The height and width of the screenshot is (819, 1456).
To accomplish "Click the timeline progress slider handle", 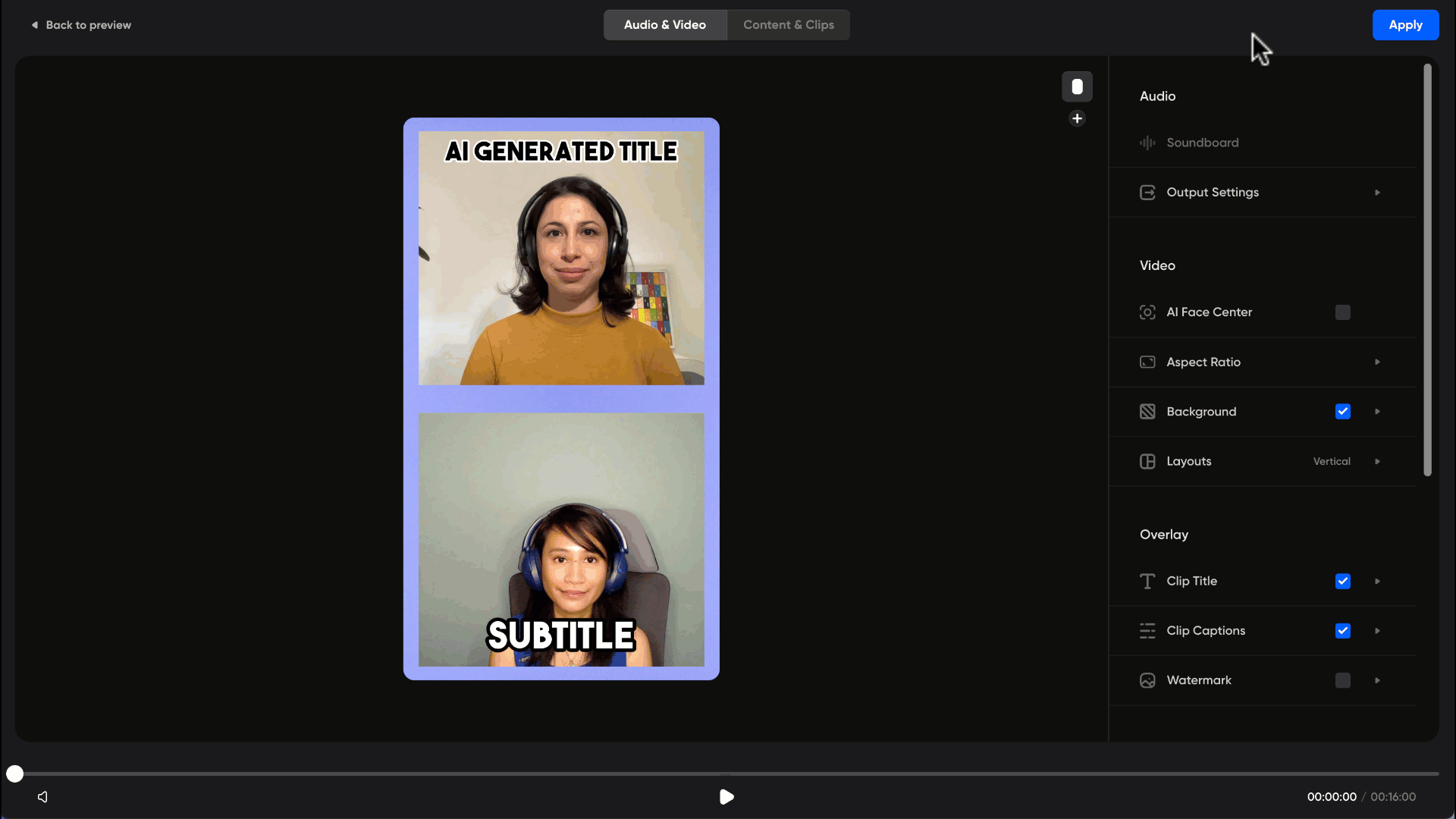I will 15,773.
